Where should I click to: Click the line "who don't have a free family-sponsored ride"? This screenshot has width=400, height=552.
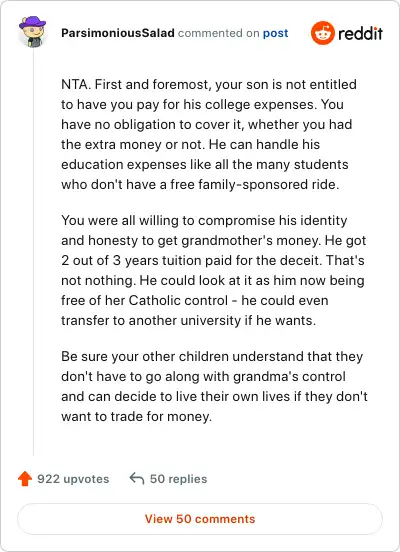coord(200,184)
